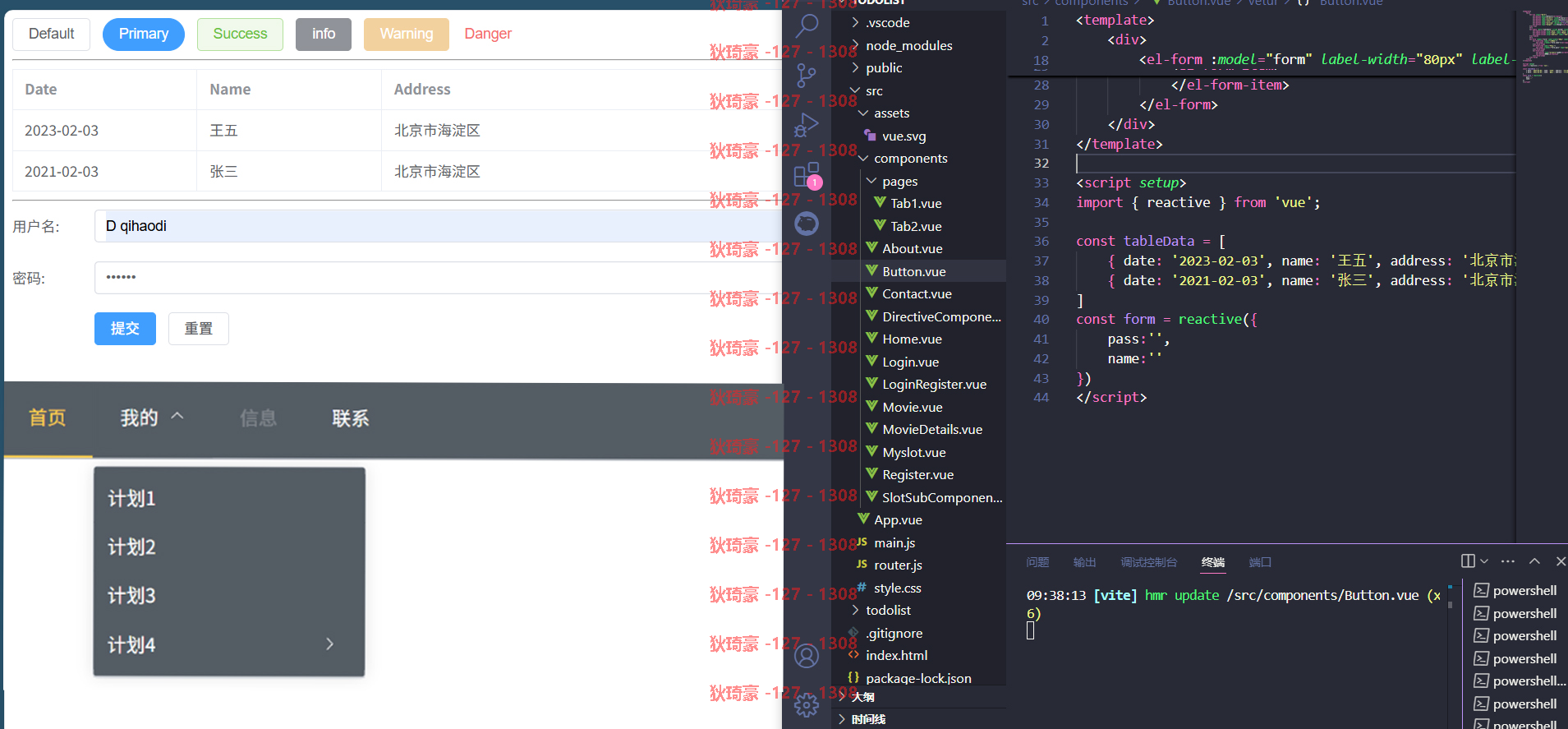The image size is (1568, 729).
Task: Focus the 用户名 input field
Action: pyautogui.click(x=439, y=226)
